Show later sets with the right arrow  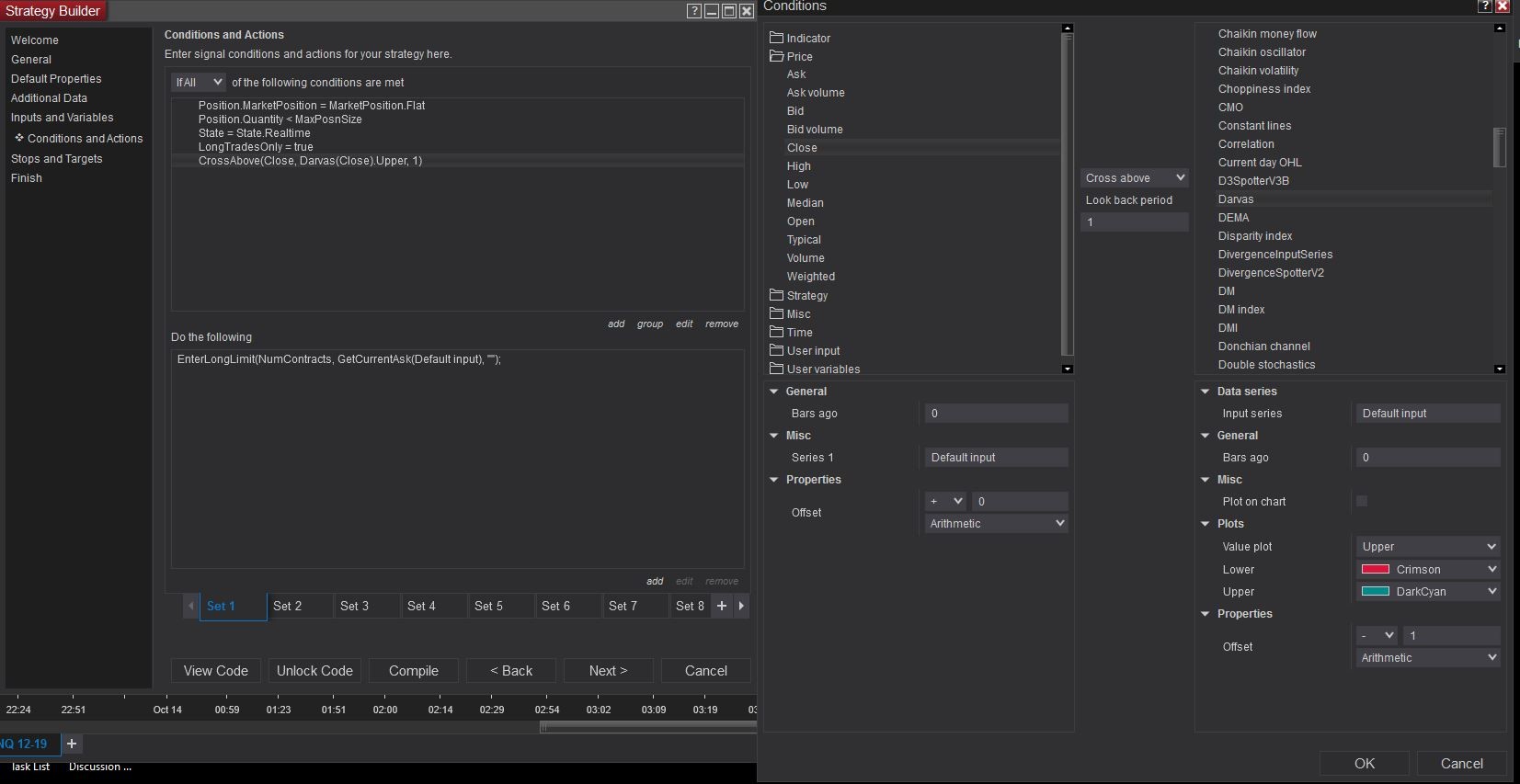(741, 606)
